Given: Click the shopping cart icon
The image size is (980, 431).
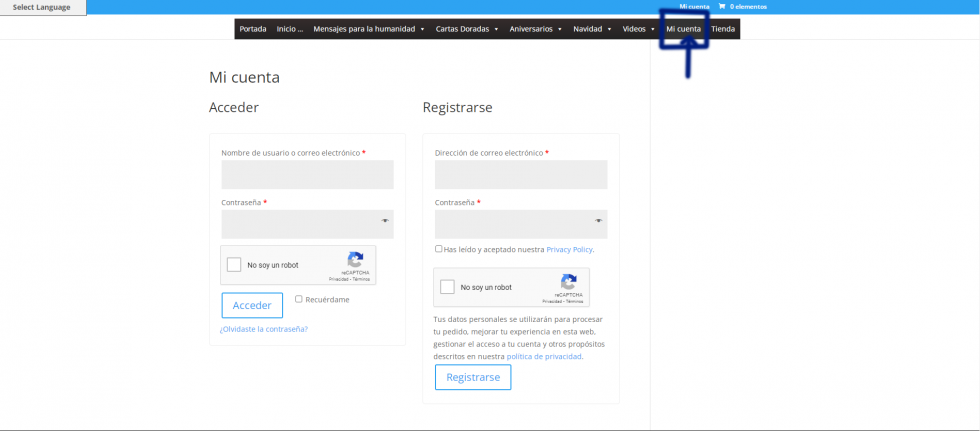Looking at the screenshot, I should (x=721, y=7).
